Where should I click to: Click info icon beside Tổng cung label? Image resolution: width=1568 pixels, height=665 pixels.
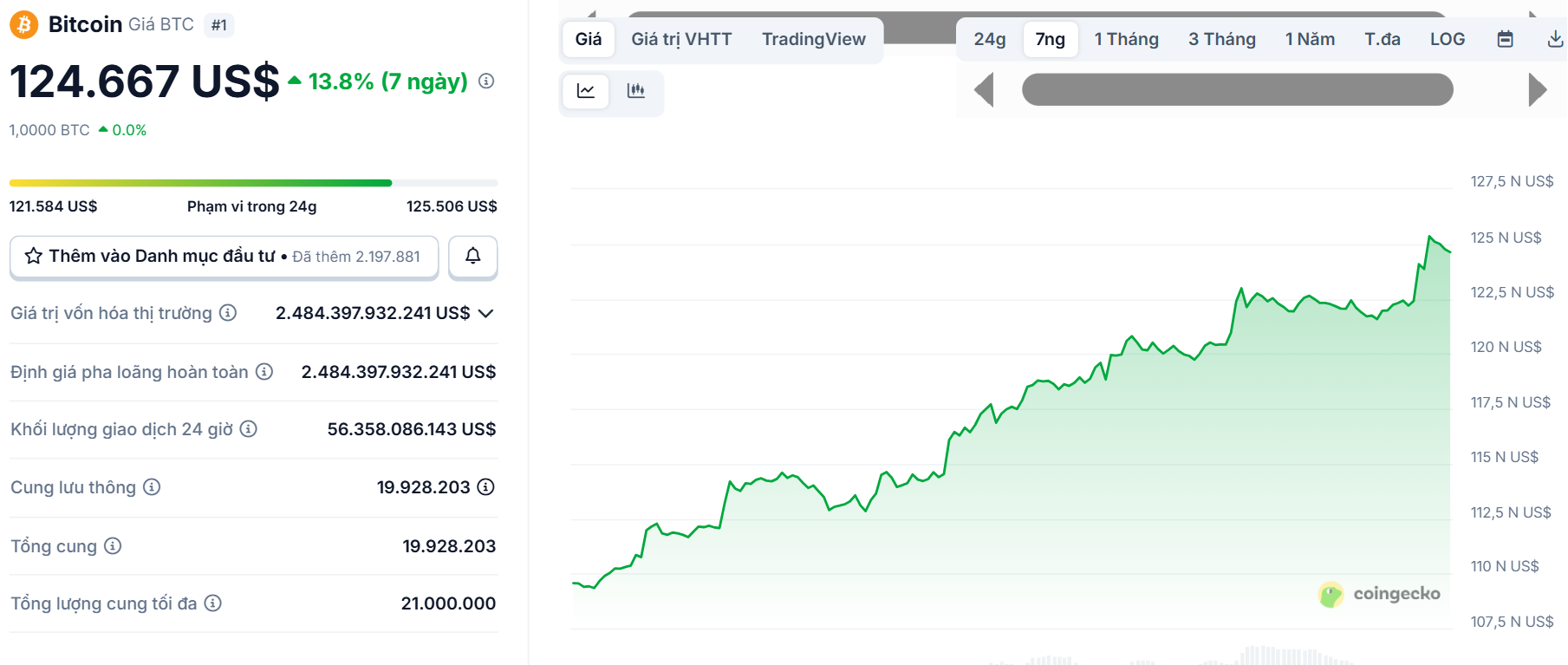click(x=113, y=546)
